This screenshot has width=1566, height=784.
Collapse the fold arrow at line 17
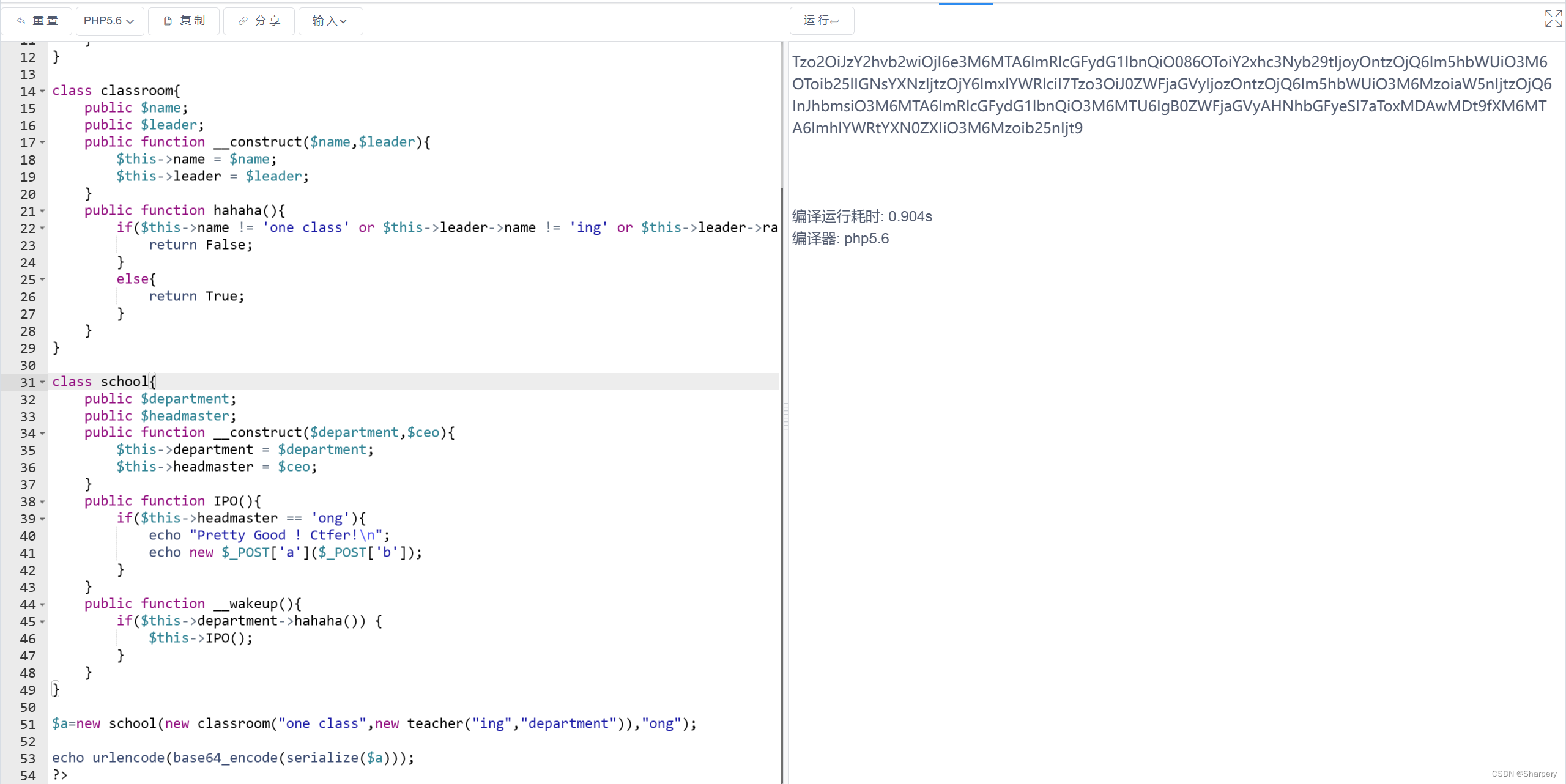pos(42,142)
